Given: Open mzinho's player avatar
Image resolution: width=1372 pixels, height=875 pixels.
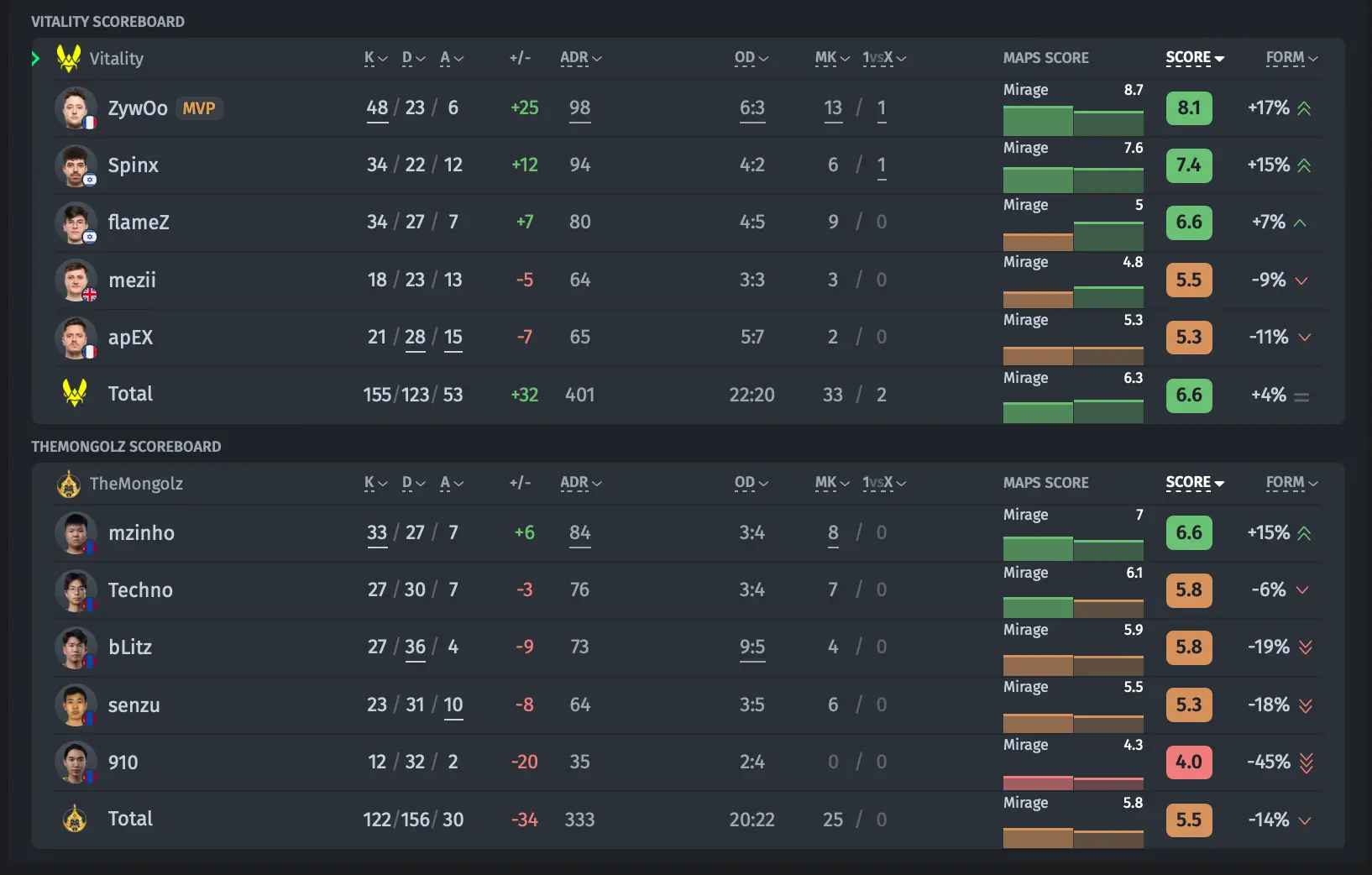Looking at the screenshot, I should coord(76,532).
